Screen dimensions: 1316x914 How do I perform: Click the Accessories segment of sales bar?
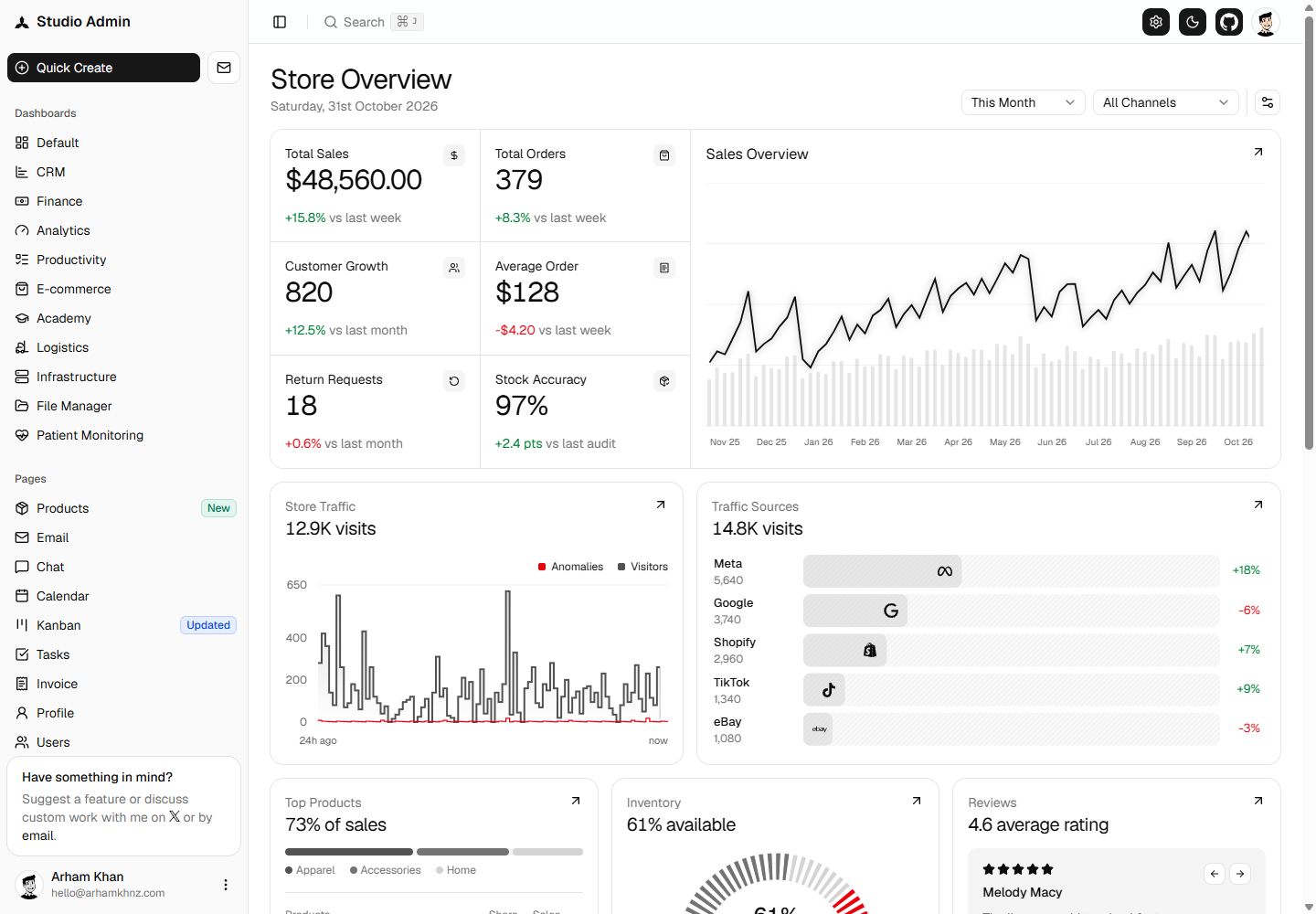[462, 852]
